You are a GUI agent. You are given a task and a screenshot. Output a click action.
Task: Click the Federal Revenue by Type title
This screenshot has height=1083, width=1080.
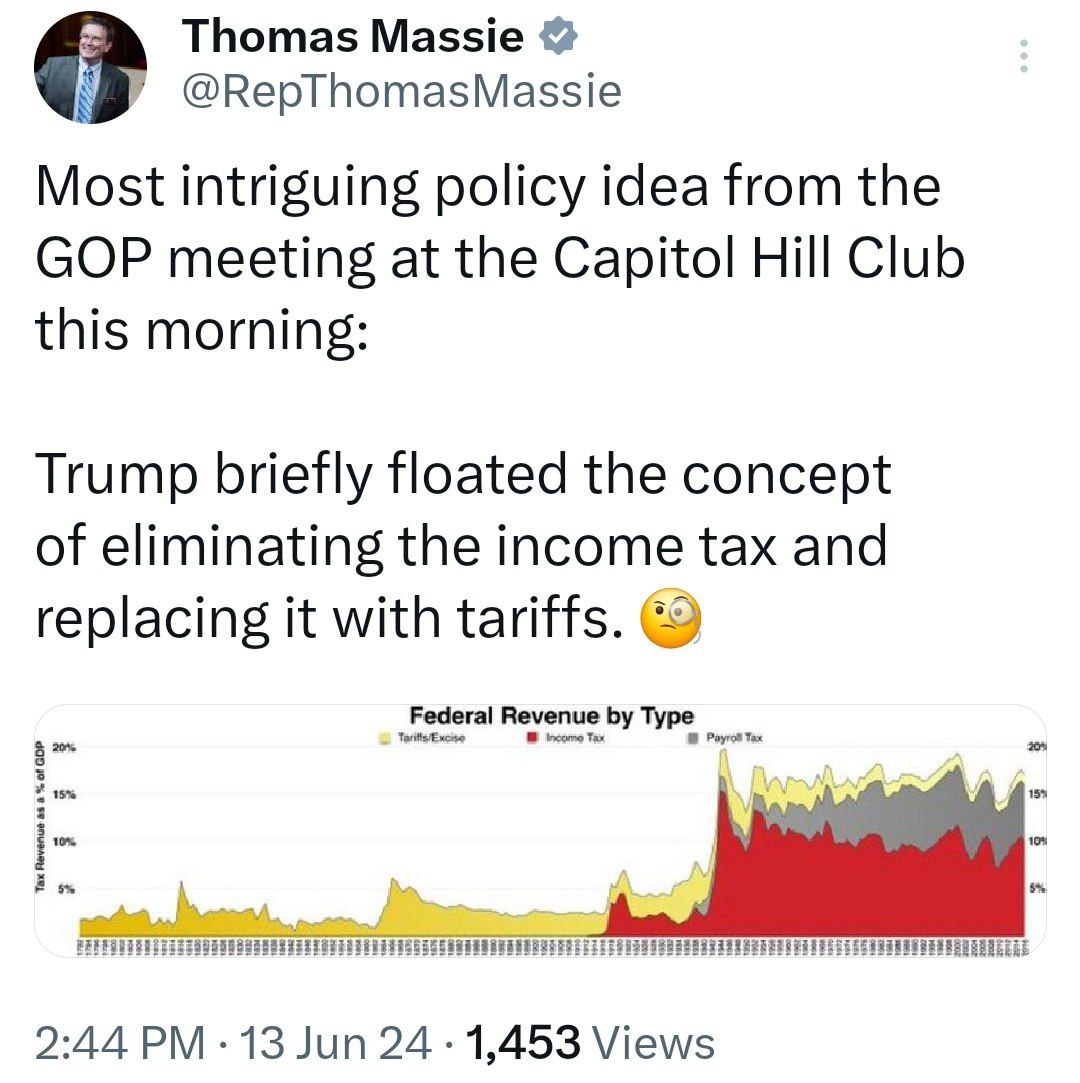click(x=551, y=716)
